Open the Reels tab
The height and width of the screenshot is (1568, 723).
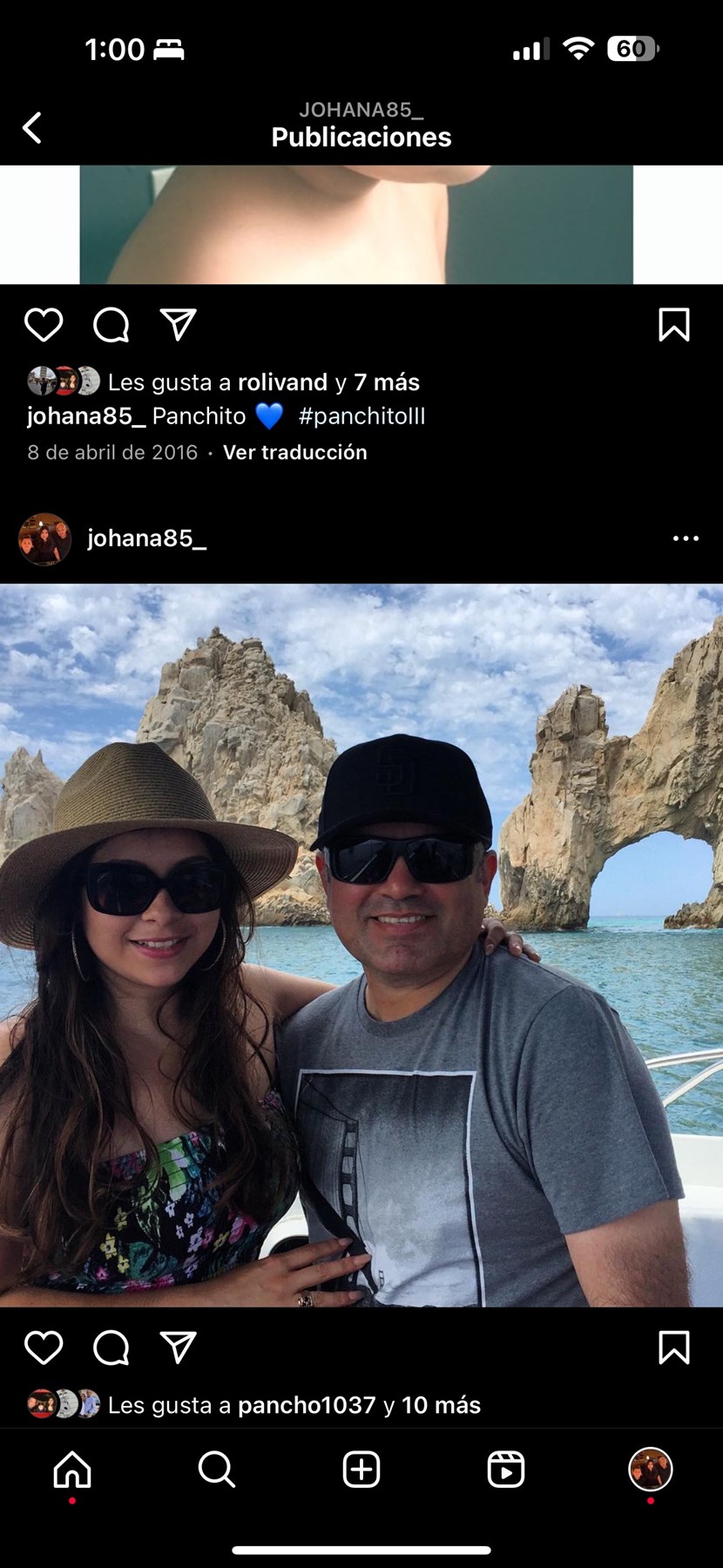[x=506, y=1470]
